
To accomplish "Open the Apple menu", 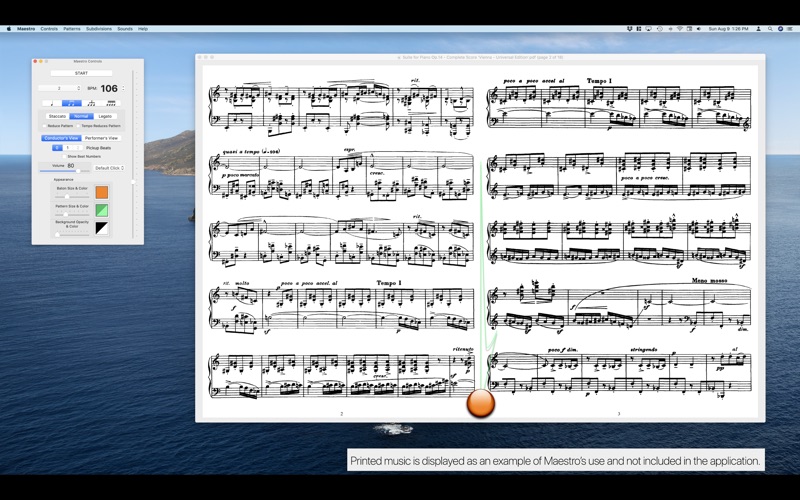I will [8, 29].
